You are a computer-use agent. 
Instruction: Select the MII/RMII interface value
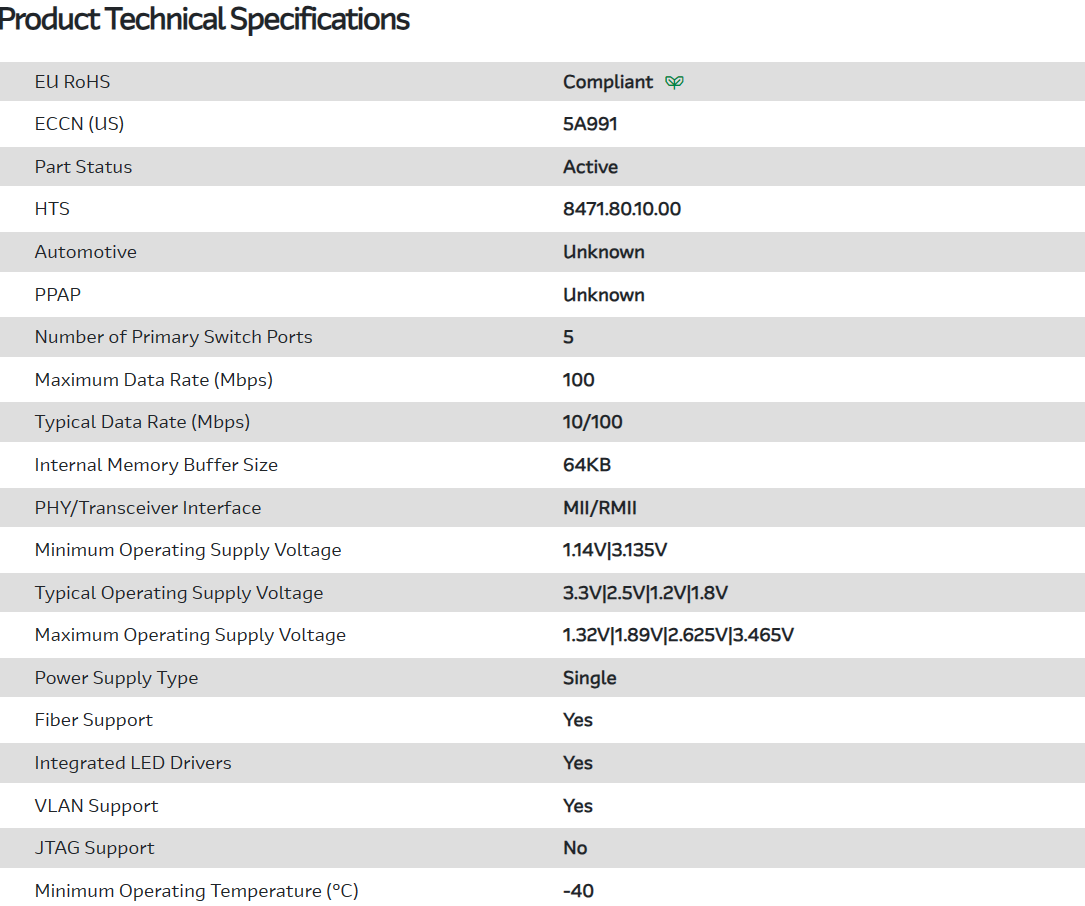coord(599,508)
